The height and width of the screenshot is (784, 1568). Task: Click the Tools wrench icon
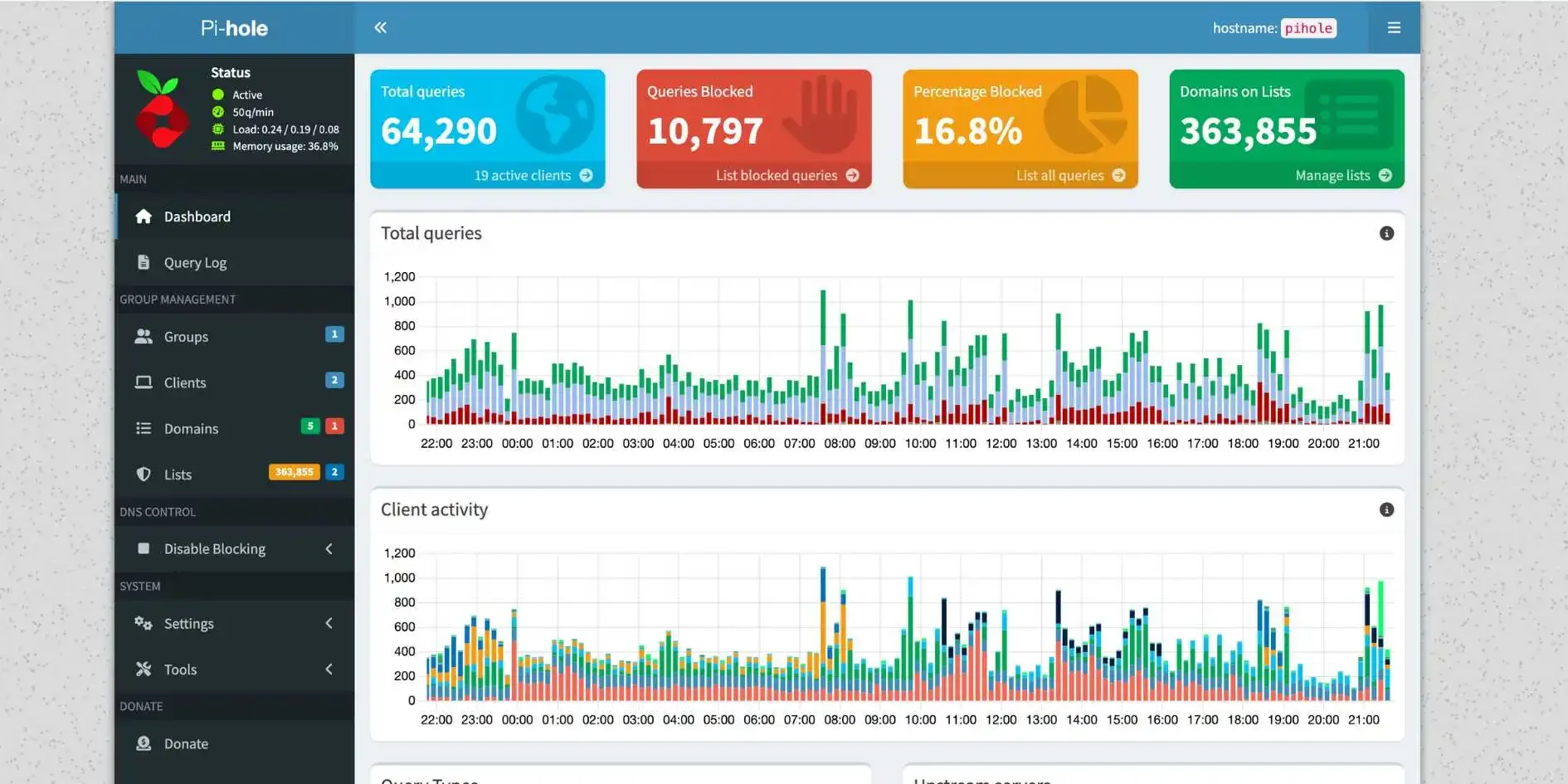(x=143, y=669)
